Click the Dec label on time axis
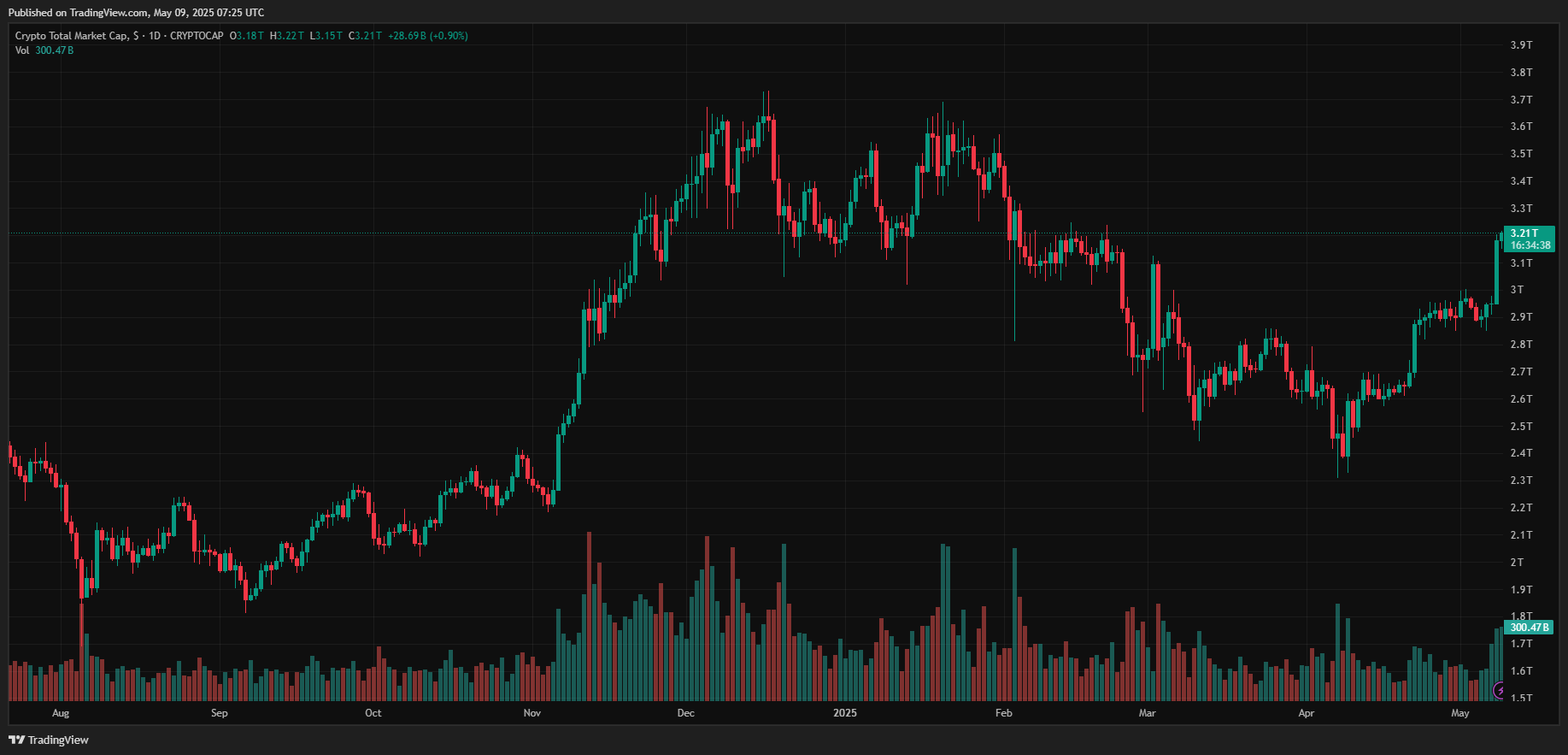 tap(685, 713)
